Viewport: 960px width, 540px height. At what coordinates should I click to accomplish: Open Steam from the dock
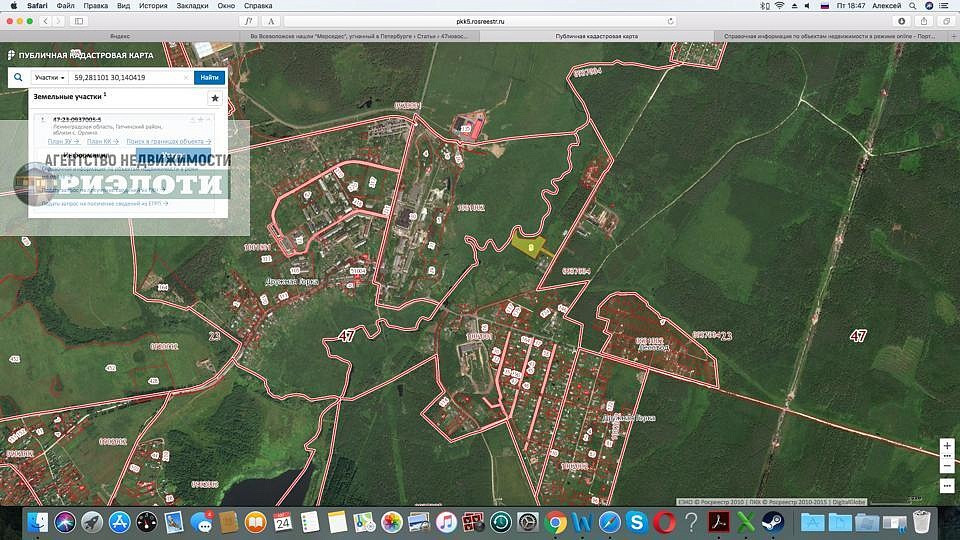773,522
